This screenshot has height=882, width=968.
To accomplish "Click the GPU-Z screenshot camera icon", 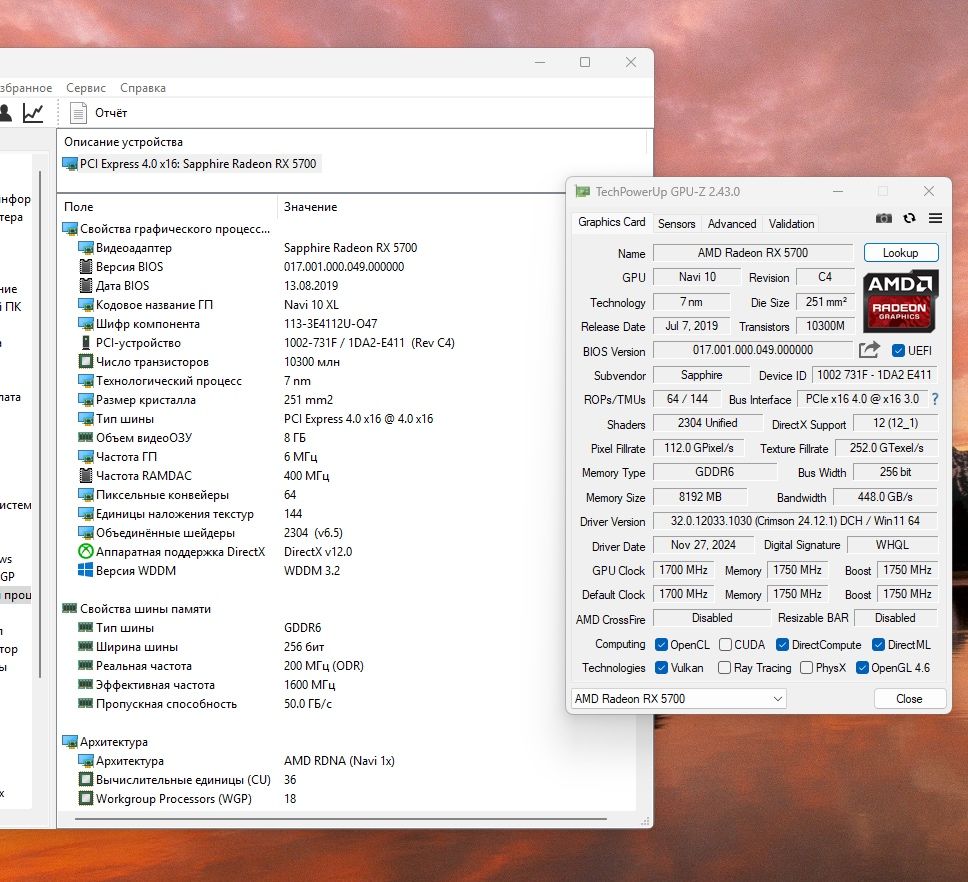I will [x=883, y=218].
